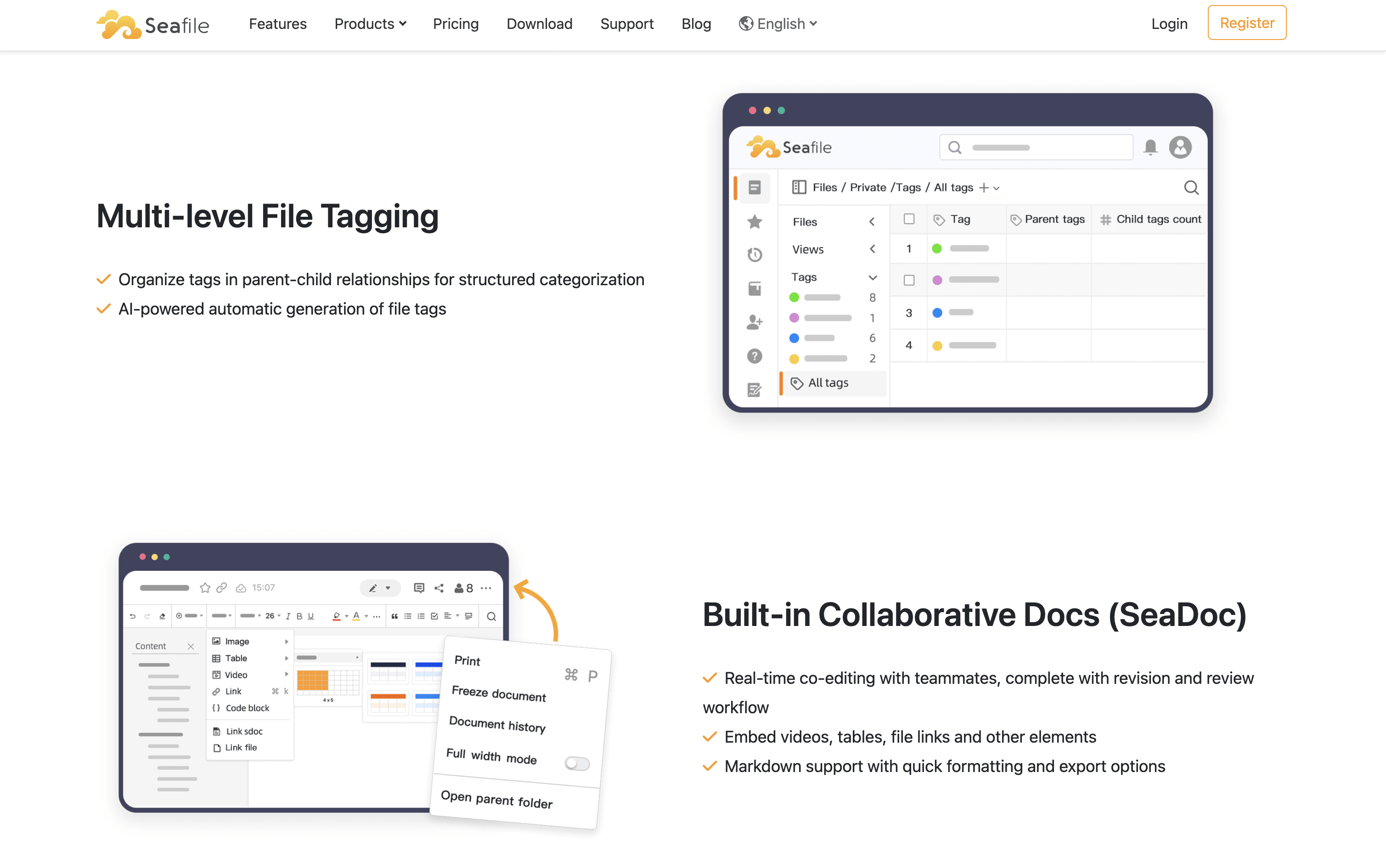Image resolution: width=1386 pixels, height=868 pixels.
Task: Click the blue tag color dot in table row 3
Action: click(937, 313)
